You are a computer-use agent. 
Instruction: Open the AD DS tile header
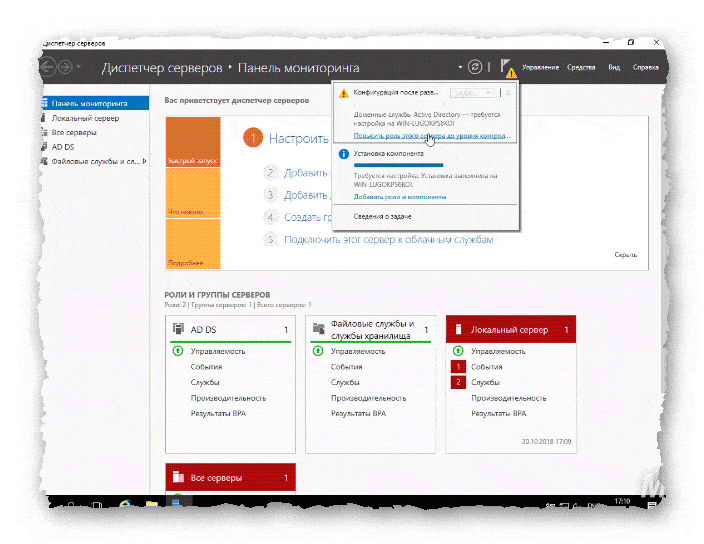(231, 329)
